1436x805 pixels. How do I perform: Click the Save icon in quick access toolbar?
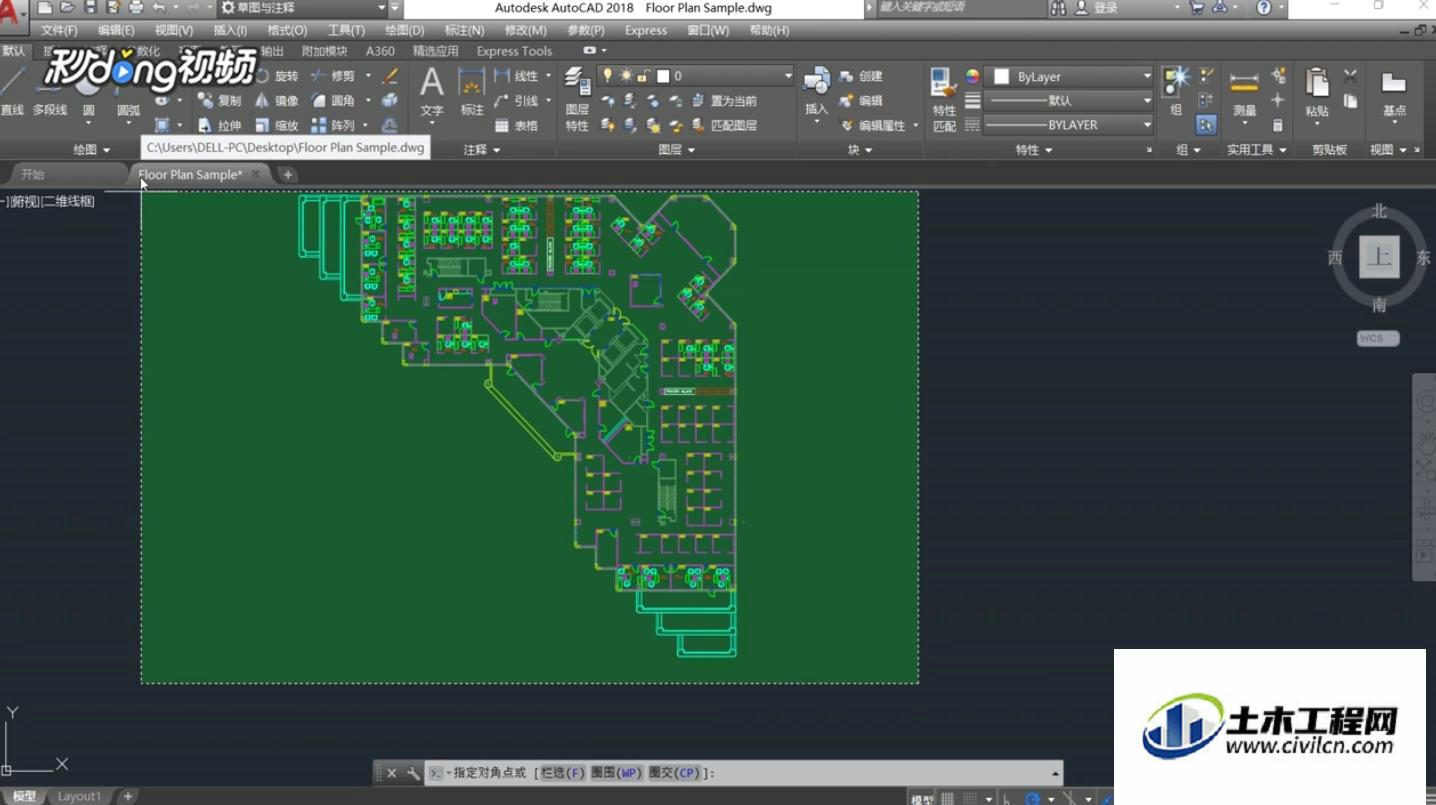91,8
